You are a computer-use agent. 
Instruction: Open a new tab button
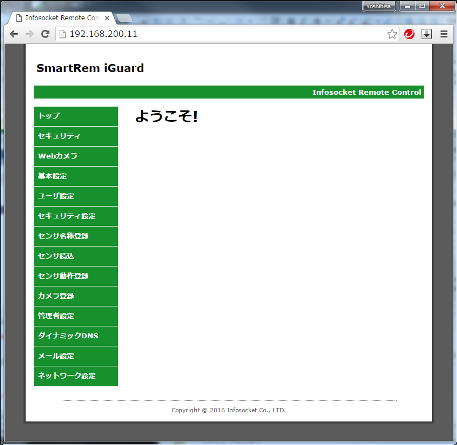pos(124,19)
